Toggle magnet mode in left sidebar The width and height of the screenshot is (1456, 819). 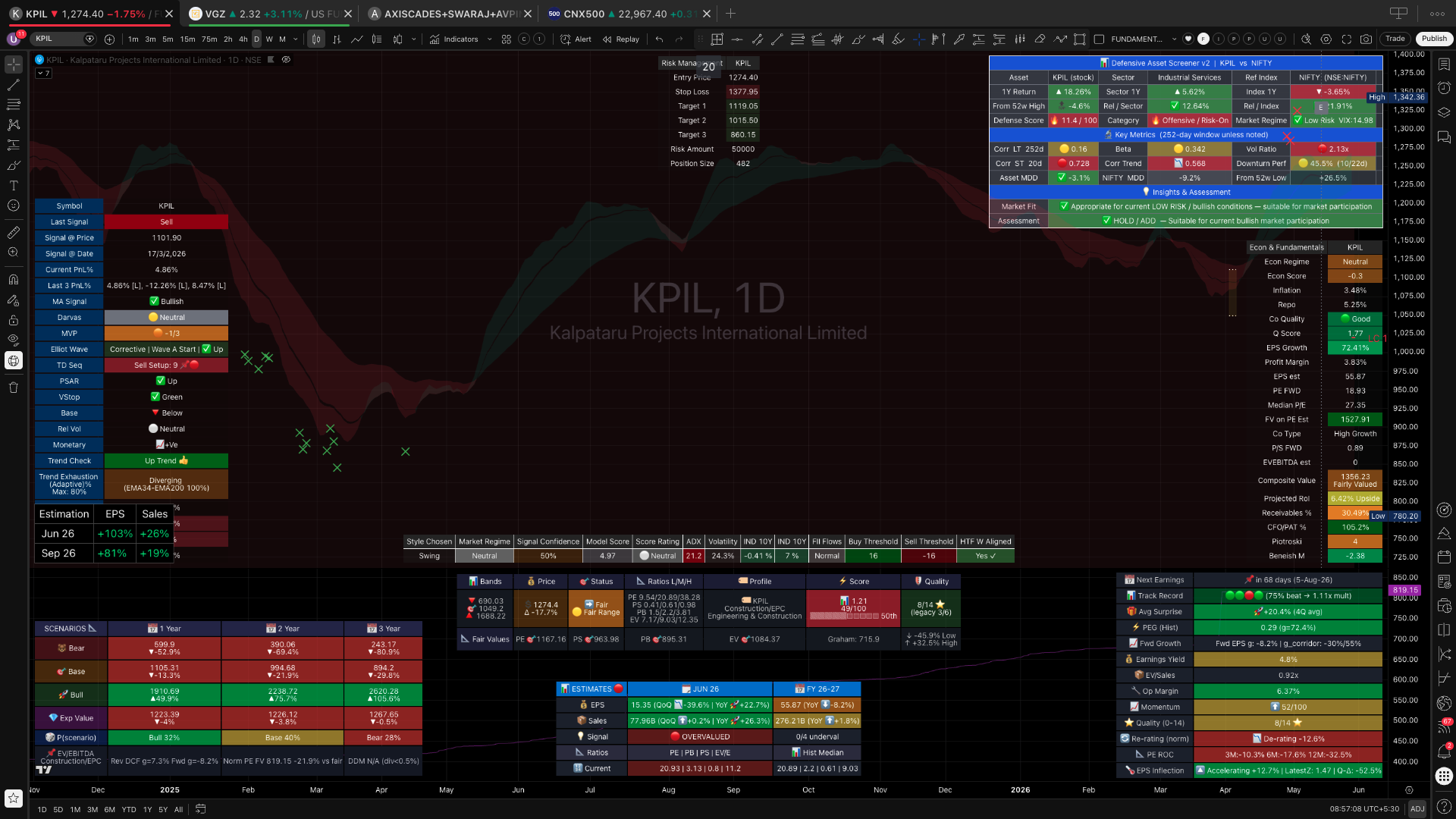(x=14, y=280)
